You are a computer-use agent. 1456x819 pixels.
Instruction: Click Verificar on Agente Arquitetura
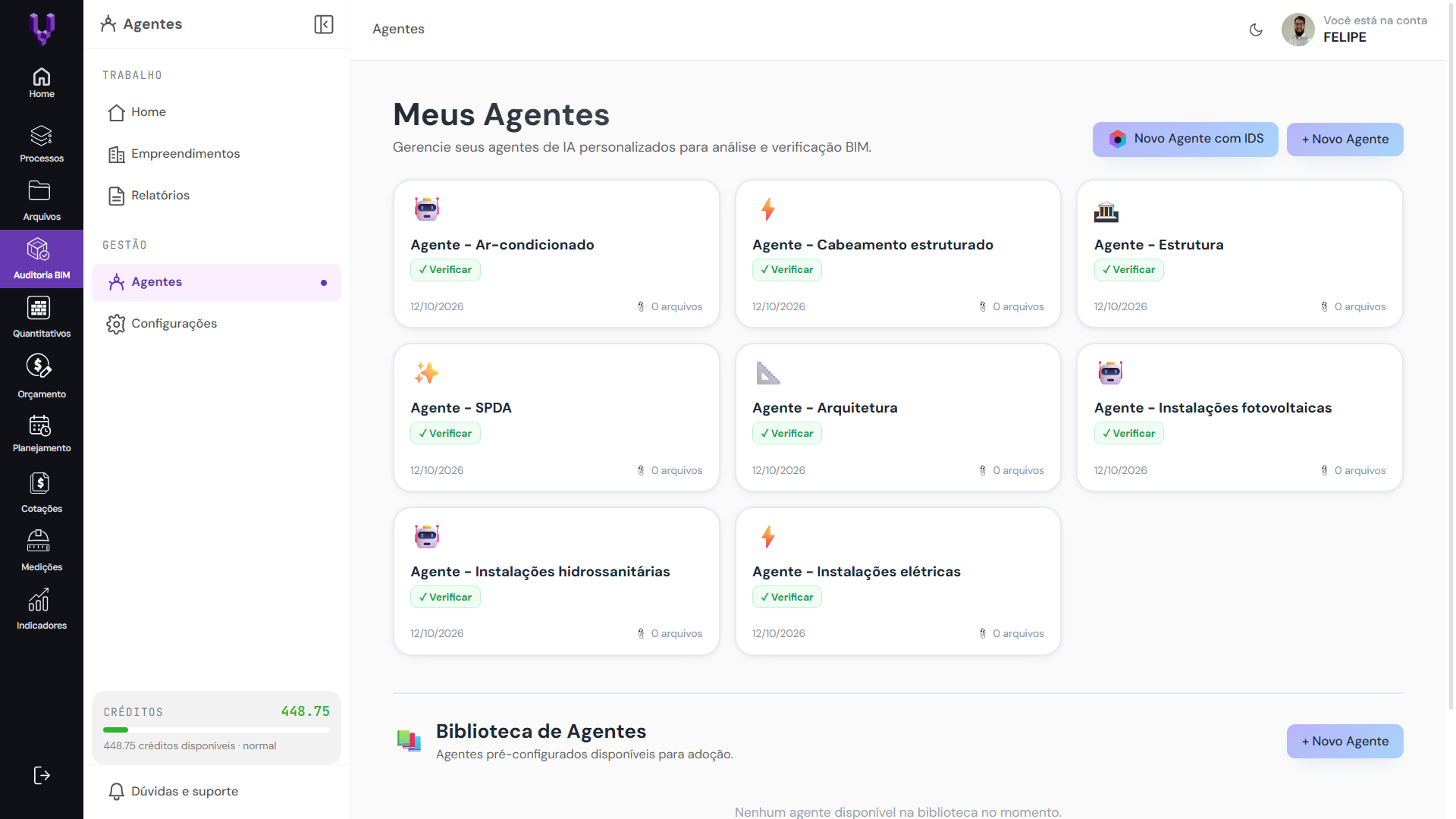[x=786, y=433]
